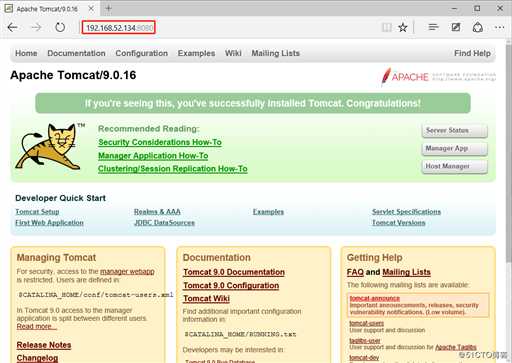This screenshot has height=363, width=512.
Task: Click the Tomcat cat mascot image
Action: [50, 146]
